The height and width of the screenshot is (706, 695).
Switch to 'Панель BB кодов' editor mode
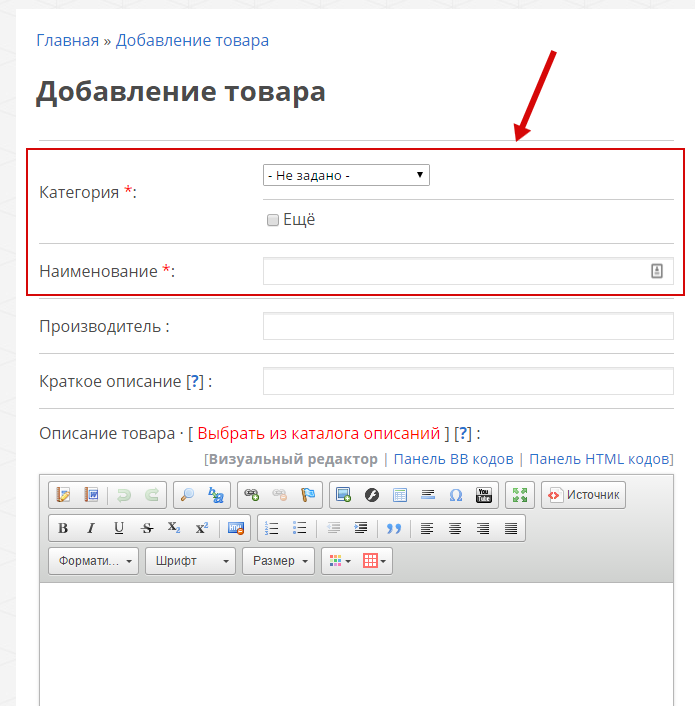[x=453, y=459]
